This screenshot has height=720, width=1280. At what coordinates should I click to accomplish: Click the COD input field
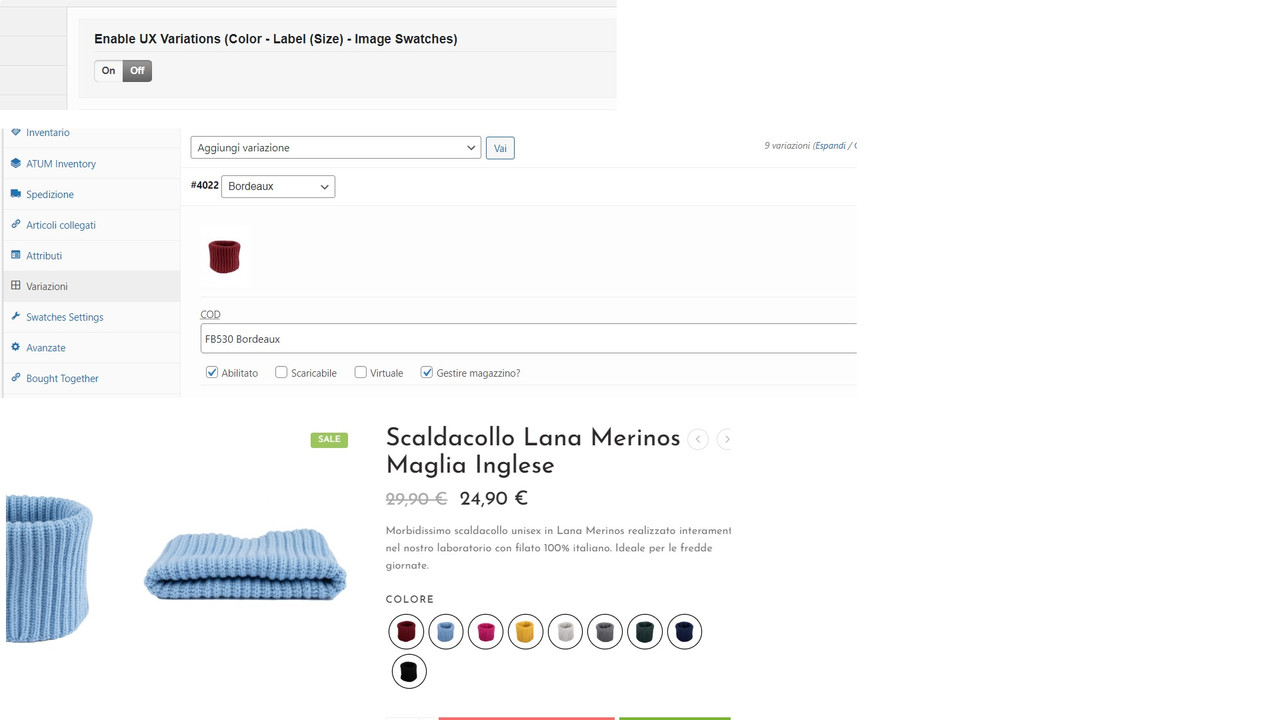pos(529,338)
